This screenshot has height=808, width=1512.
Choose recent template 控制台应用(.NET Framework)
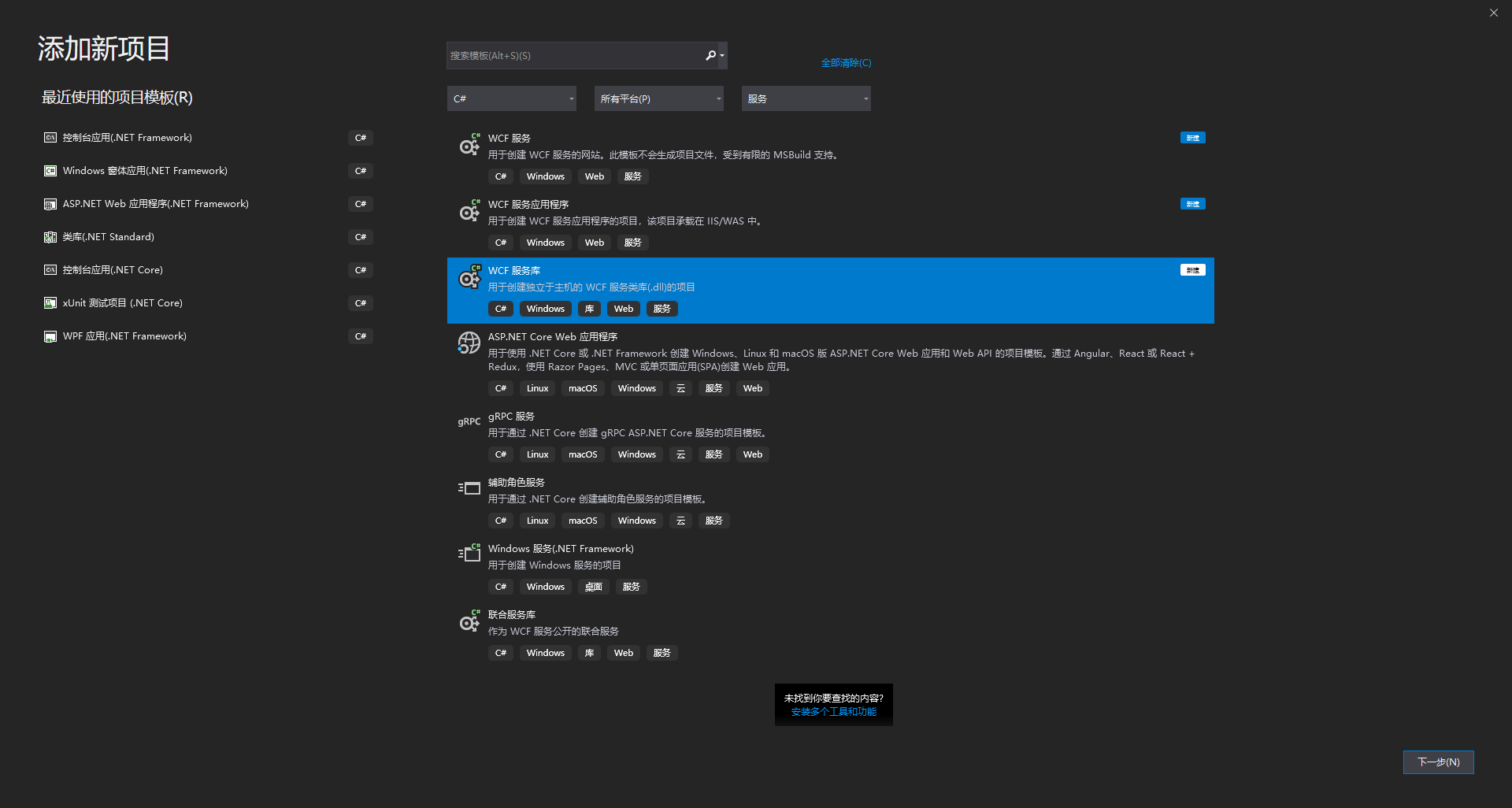(208, 138)
